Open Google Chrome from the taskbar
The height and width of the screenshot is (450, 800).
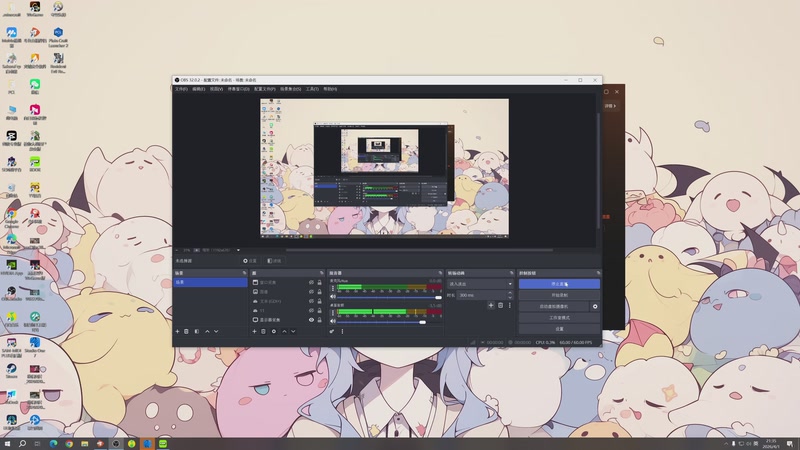[69, 444]
